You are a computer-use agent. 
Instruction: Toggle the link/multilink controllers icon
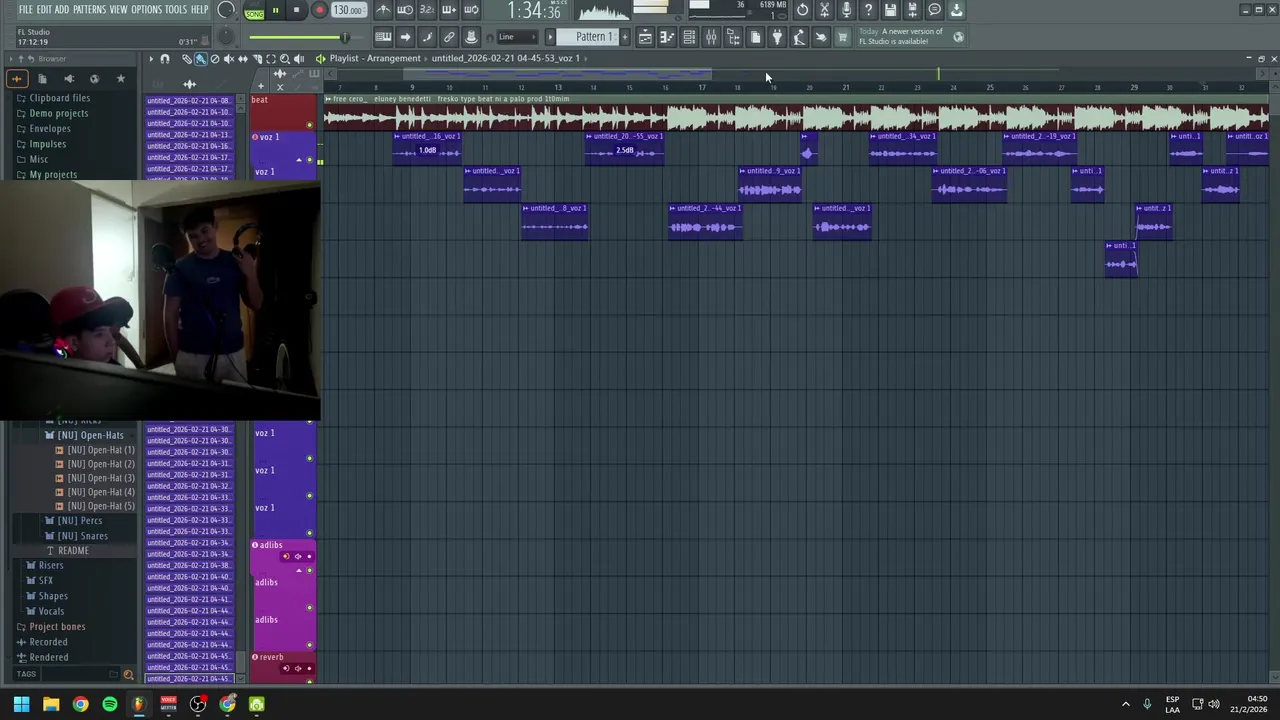click(449, 37)
